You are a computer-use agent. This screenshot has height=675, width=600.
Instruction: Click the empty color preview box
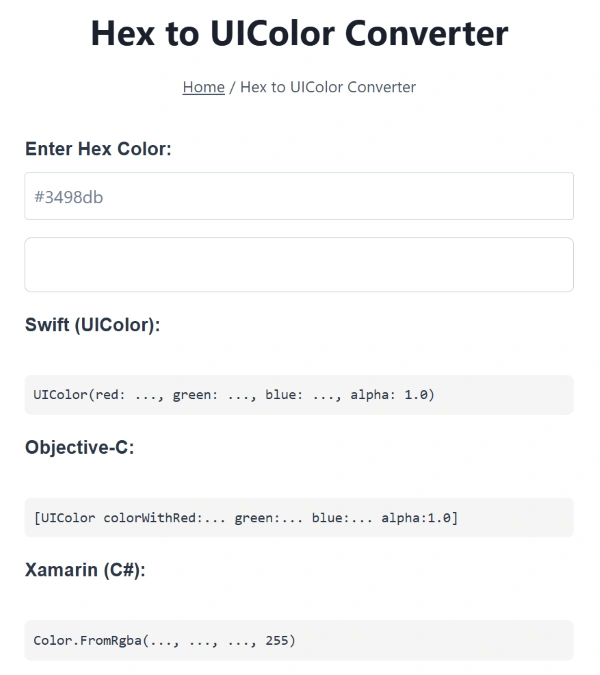[299, 265]
